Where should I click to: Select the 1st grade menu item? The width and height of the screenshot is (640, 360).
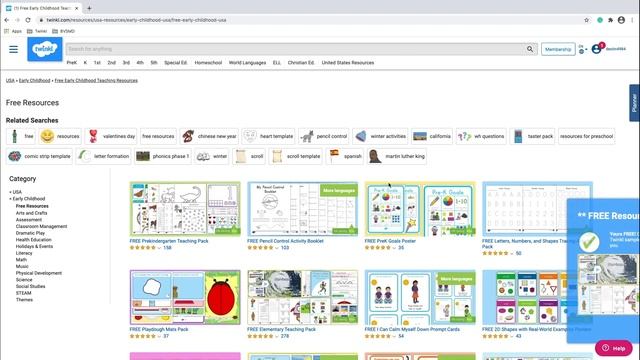tap(97, 63)
